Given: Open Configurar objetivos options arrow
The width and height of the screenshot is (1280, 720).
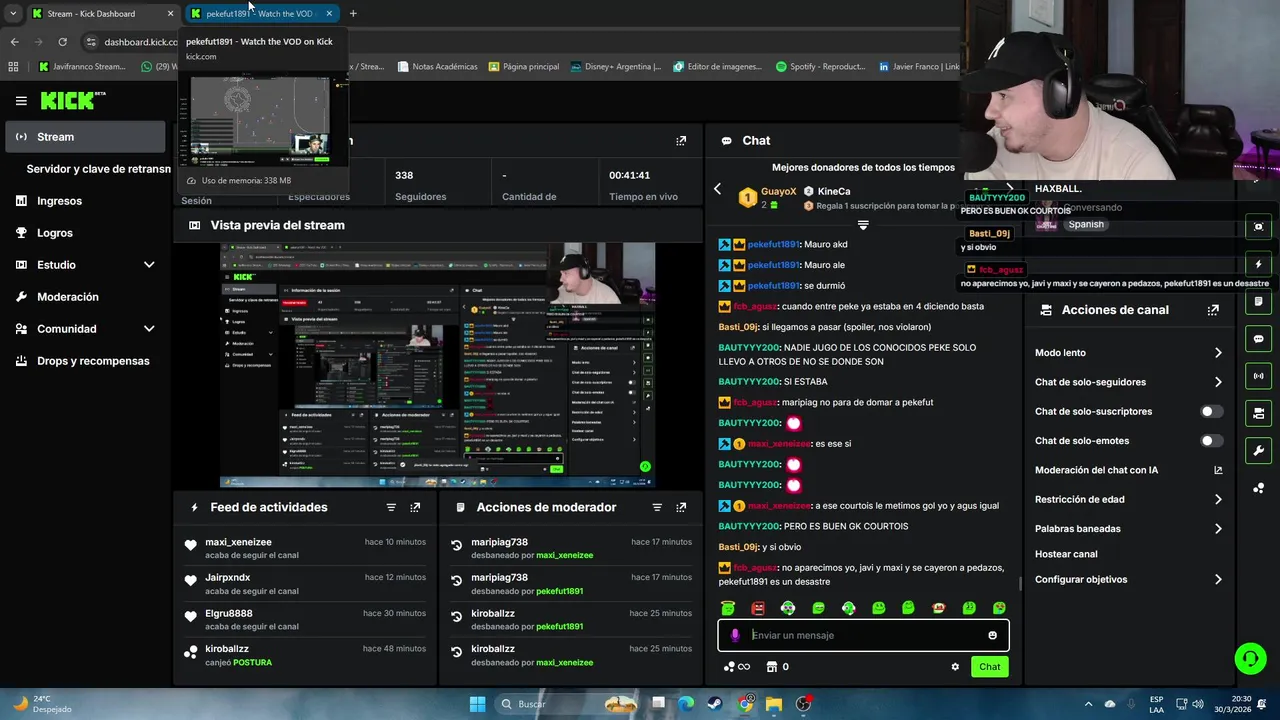Looking at the screenshot, I should [x=1218, y=580].
